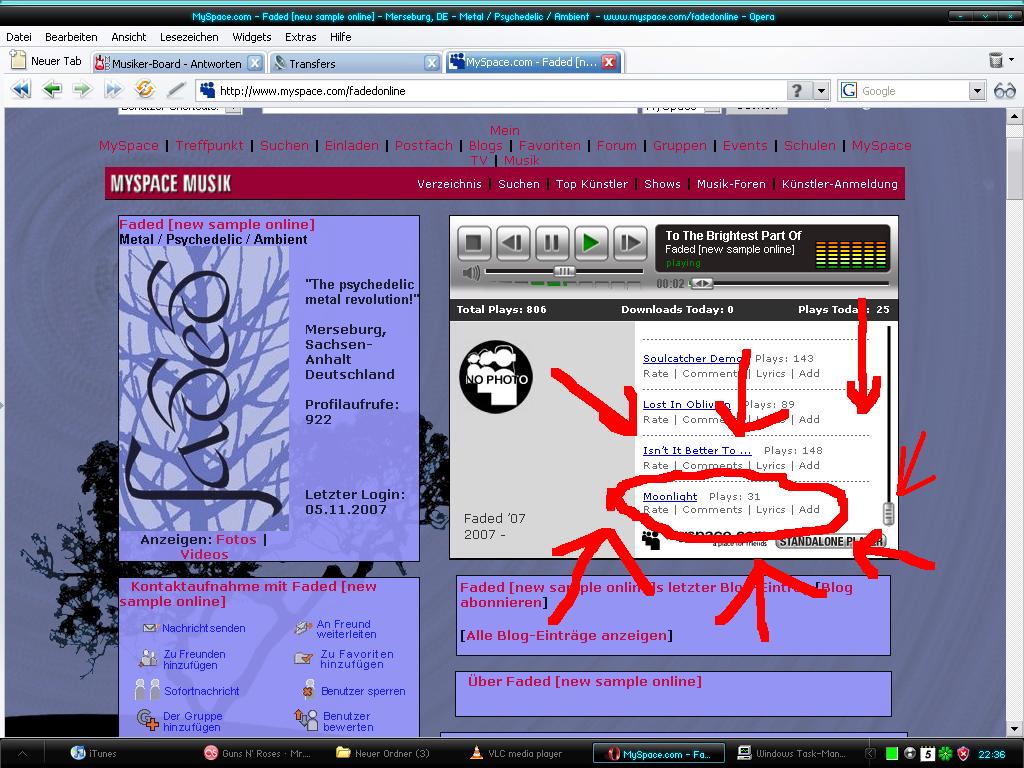Click the playlist scrollbar handle in the player
The height and width of the screenshot is (768, 1024).
coord(888,513)
